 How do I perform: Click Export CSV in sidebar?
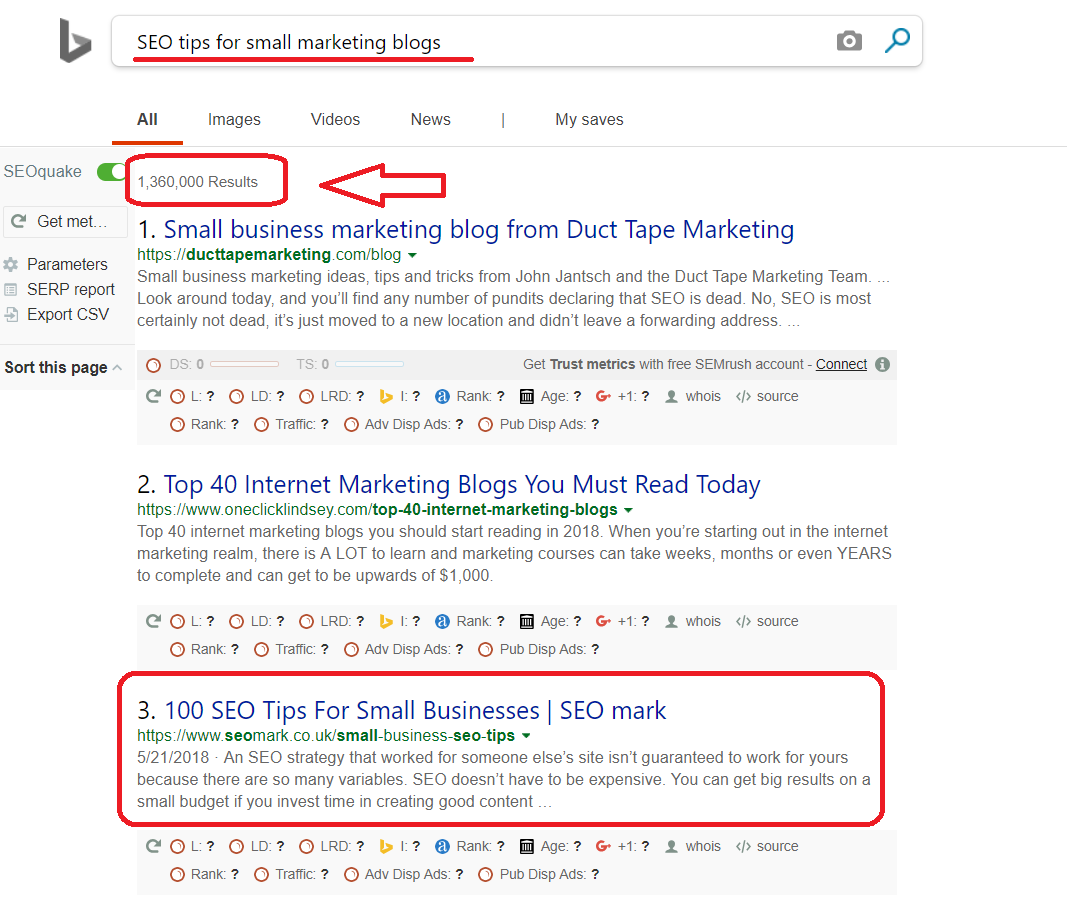pyautogui.click(x=56, y=314)
